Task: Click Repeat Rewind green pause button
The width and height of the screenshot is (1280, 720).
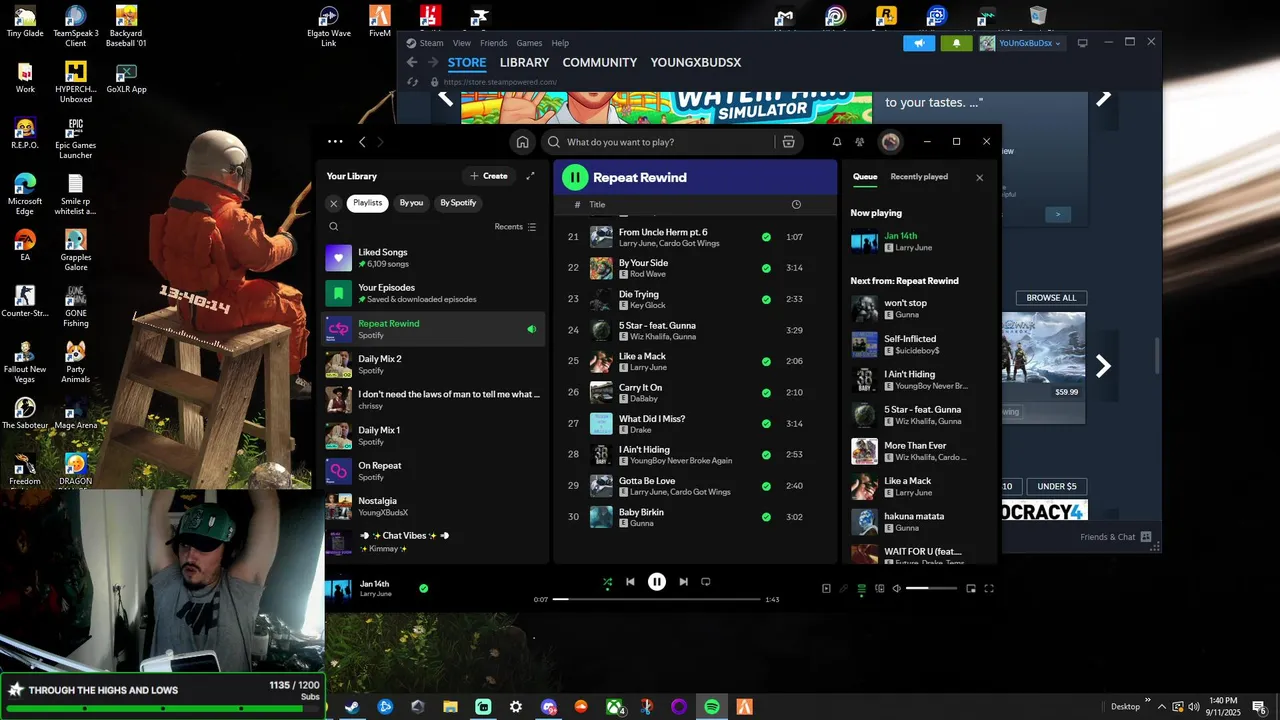Action: (575, 178)
